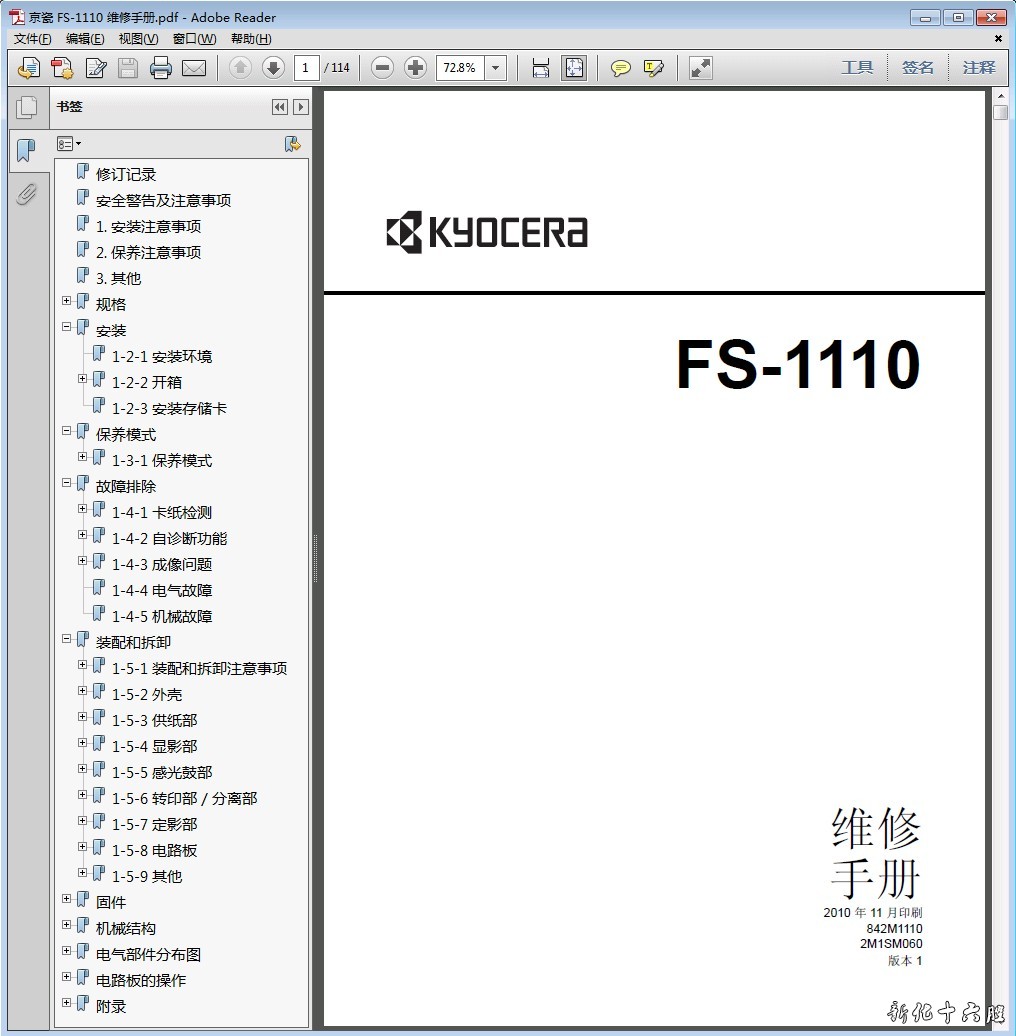Image resolution: width=1016 pixels, height=1036 pixels.
Task: Toggle read mode full-screen icon
Action: (x=701, y=68)
